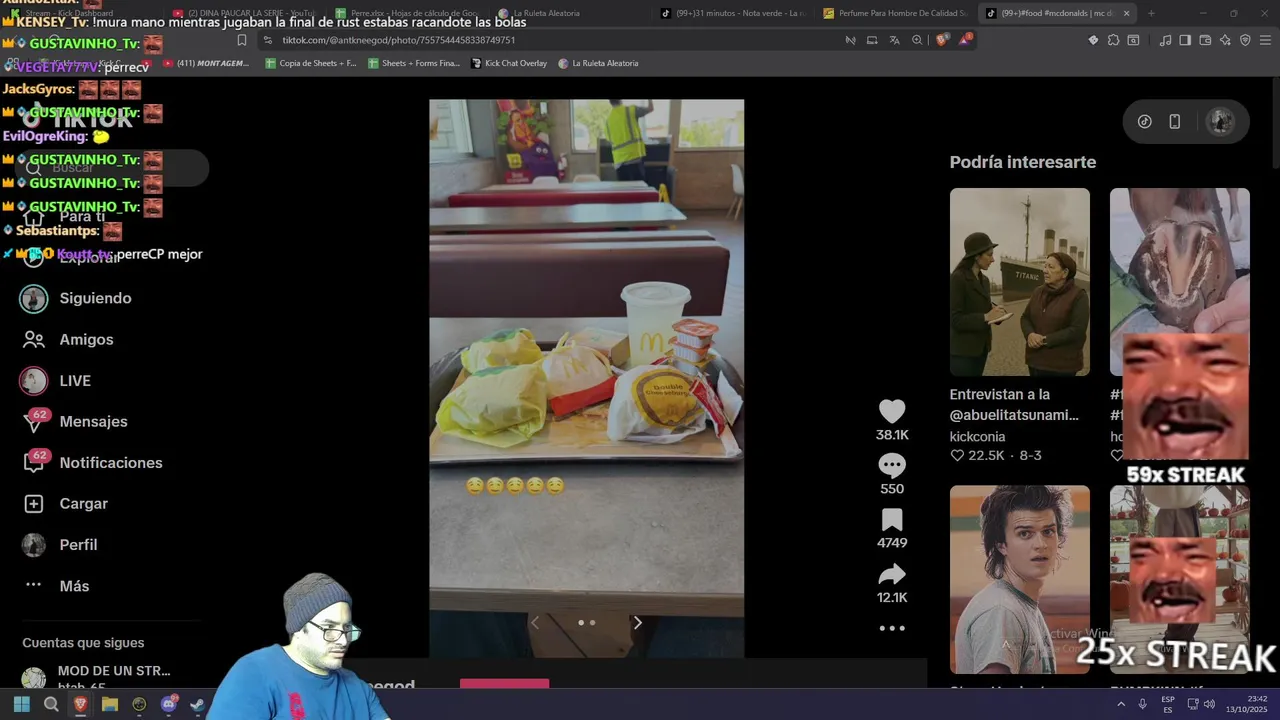Image resolution: width=1280 pixels, height=720 pixels.
Task: Open Amigos in TikTok sidebar
Action: (x=86, y=339)
